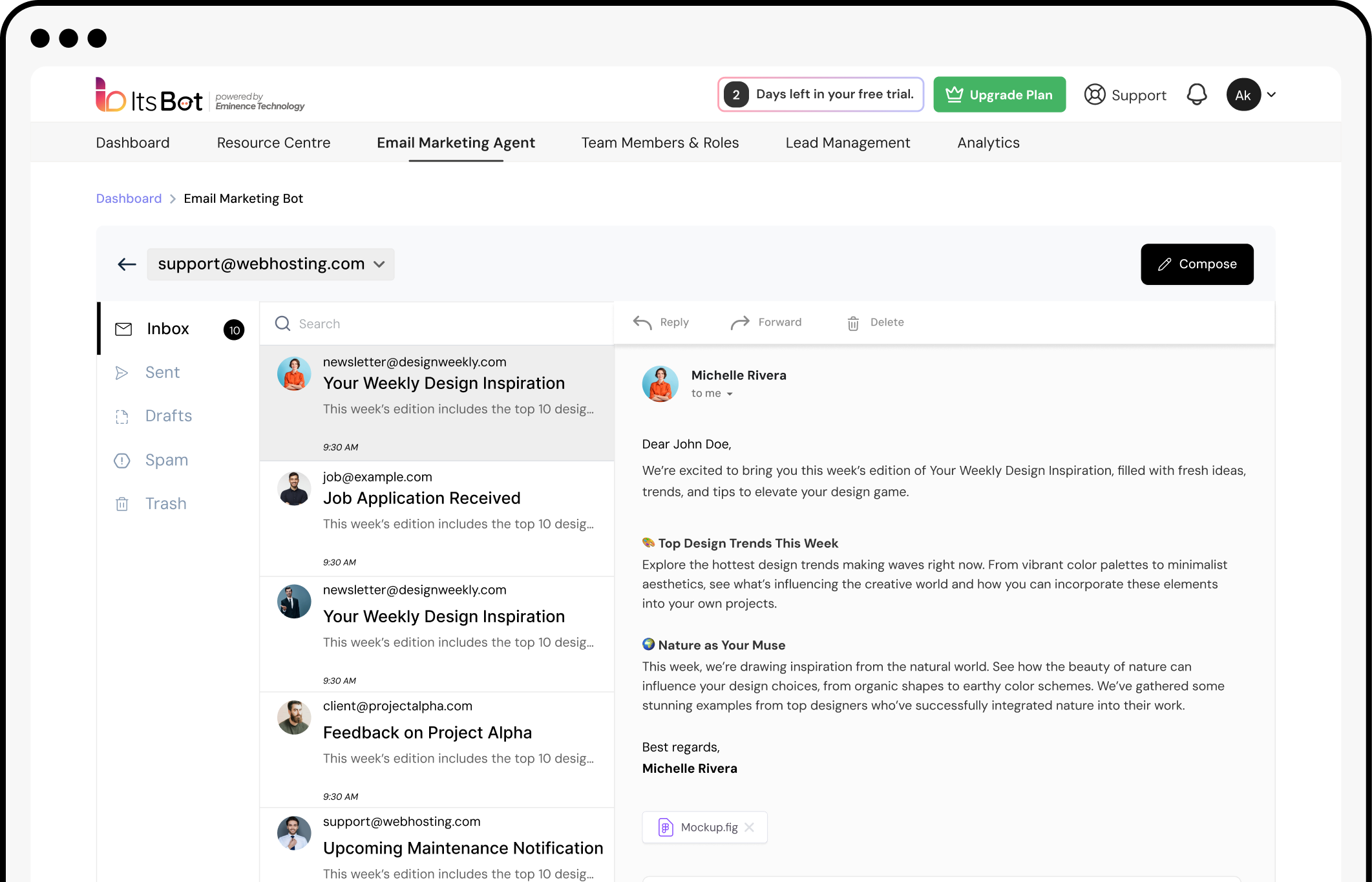
Task: Click the Reply arrow icon
Action: pos(642,322)
